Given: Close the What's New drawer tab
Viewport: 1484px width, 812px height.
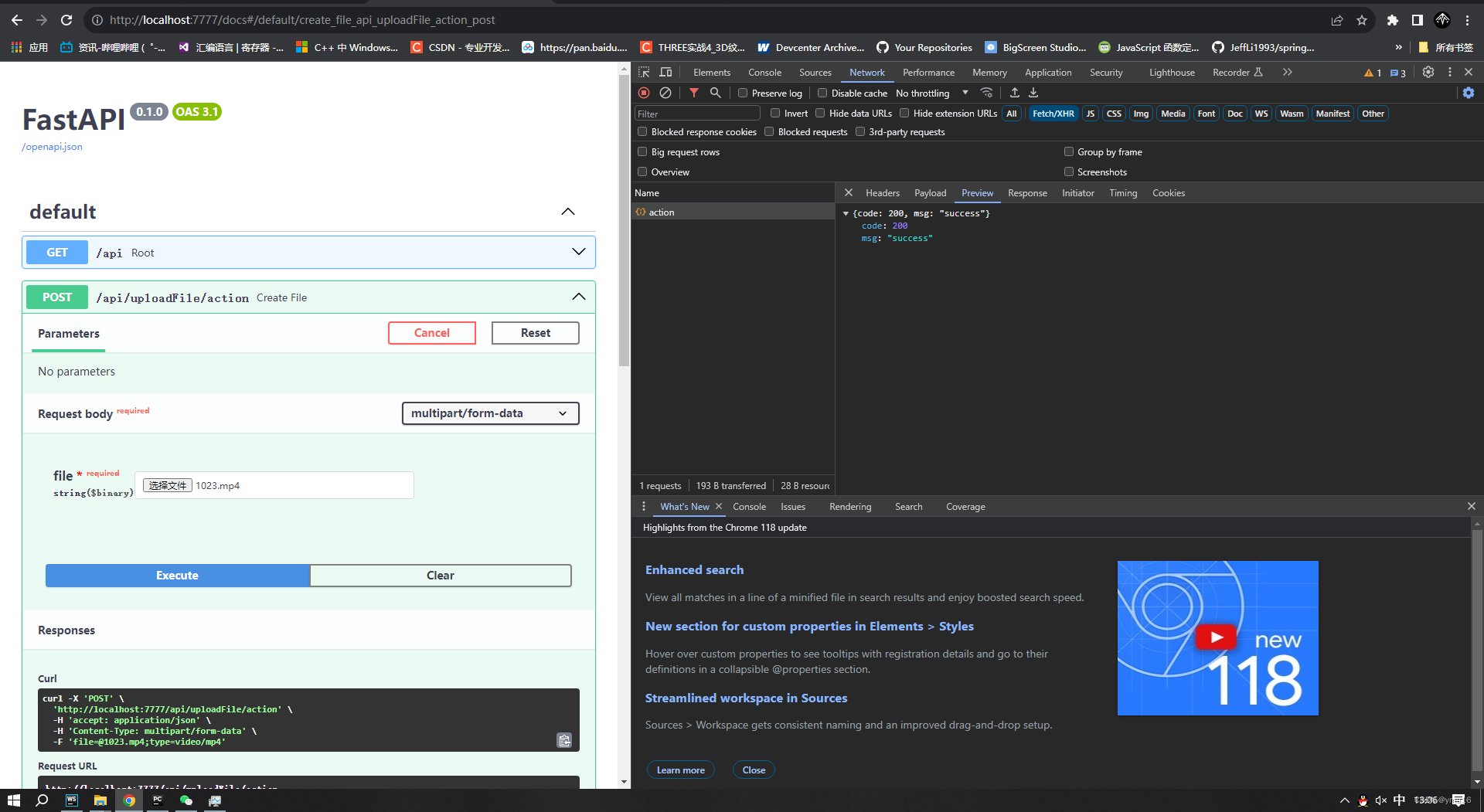Looking at the screenshot, I should (719, 506).
